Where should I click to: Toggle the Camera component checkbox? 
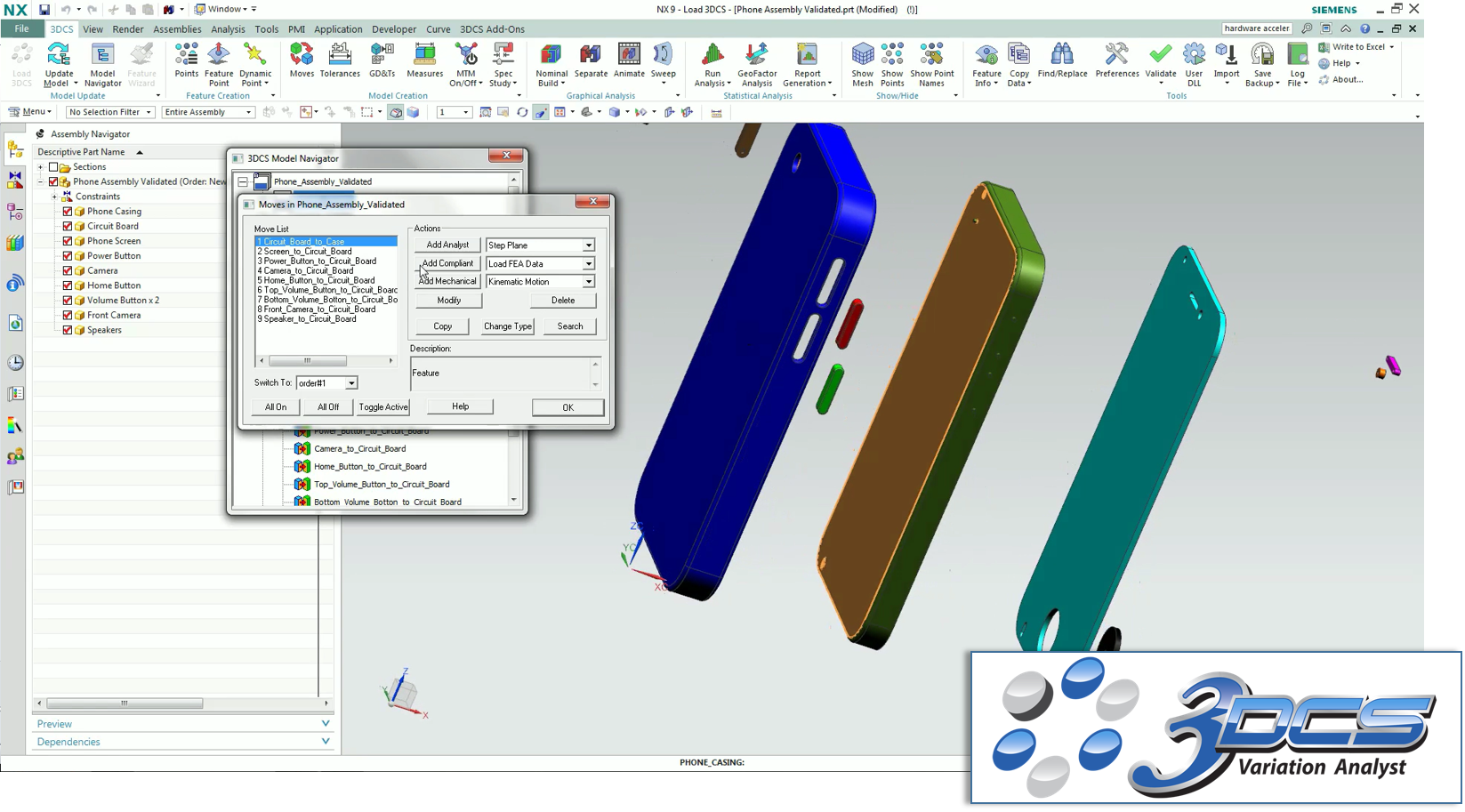[x=68, y=270]
